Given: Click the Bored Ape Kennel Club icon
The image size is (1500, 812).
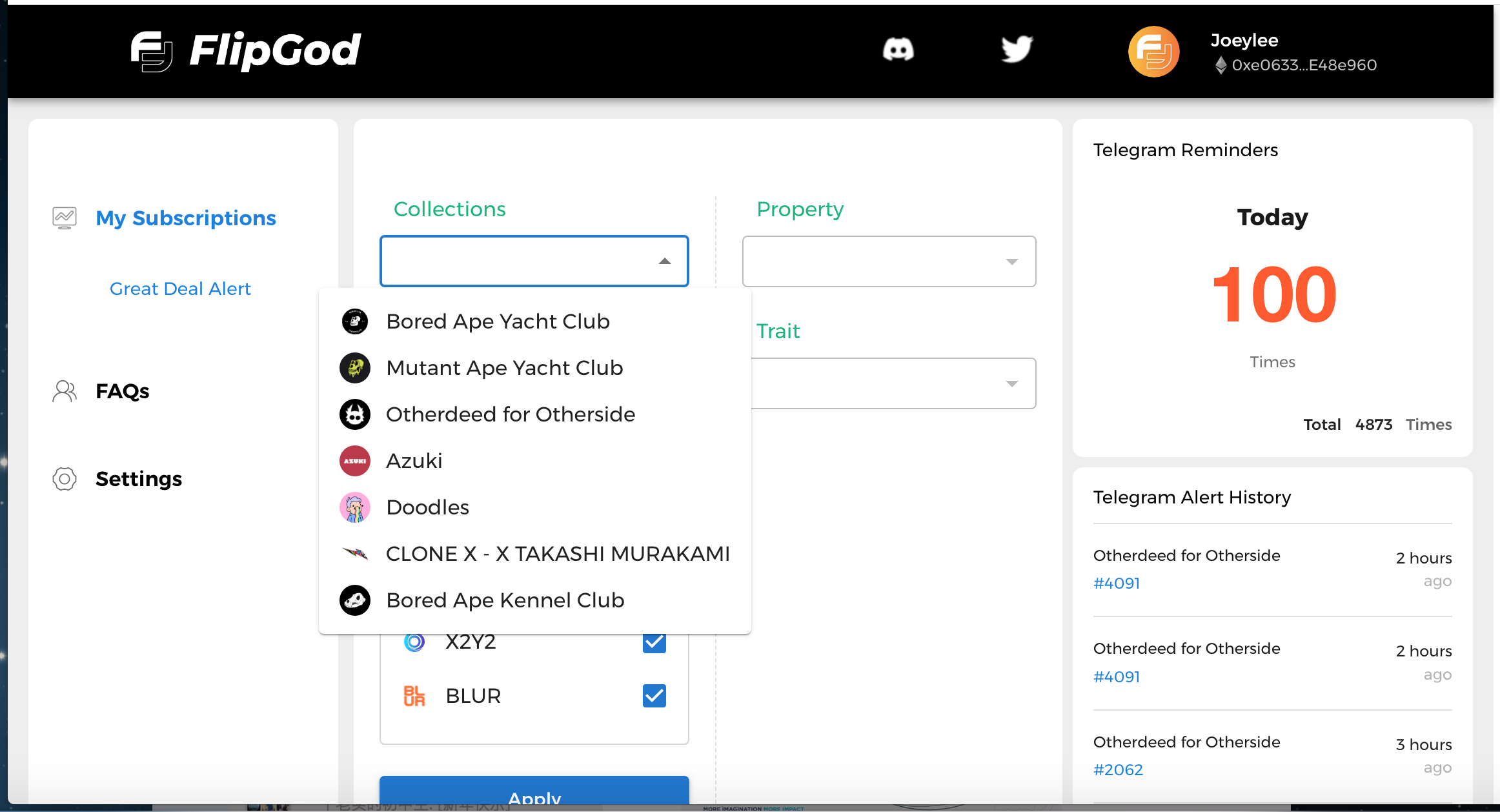Looking at the screenshot, I should click(x=355, y=600).
